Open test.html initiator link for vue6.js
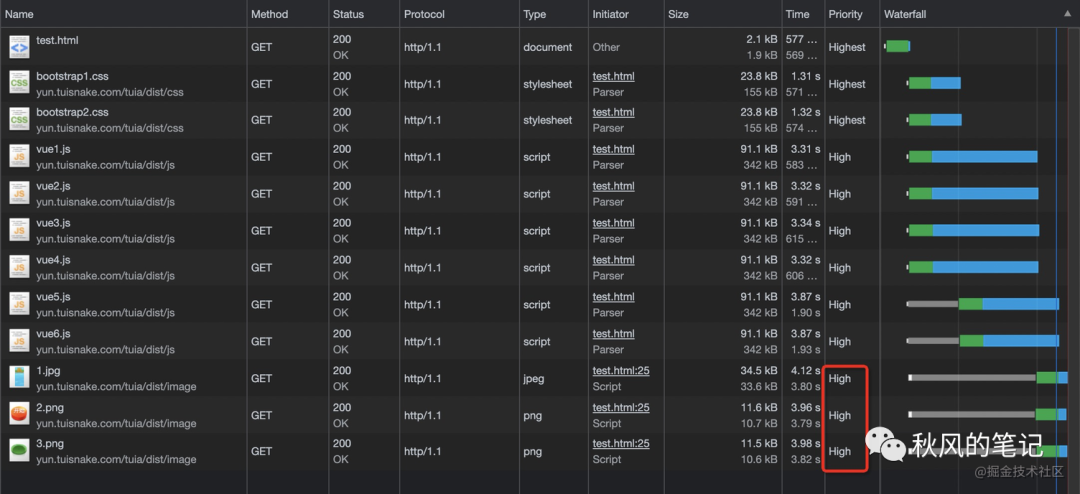This screenshot has height=494, width=1080. point(614,333)
